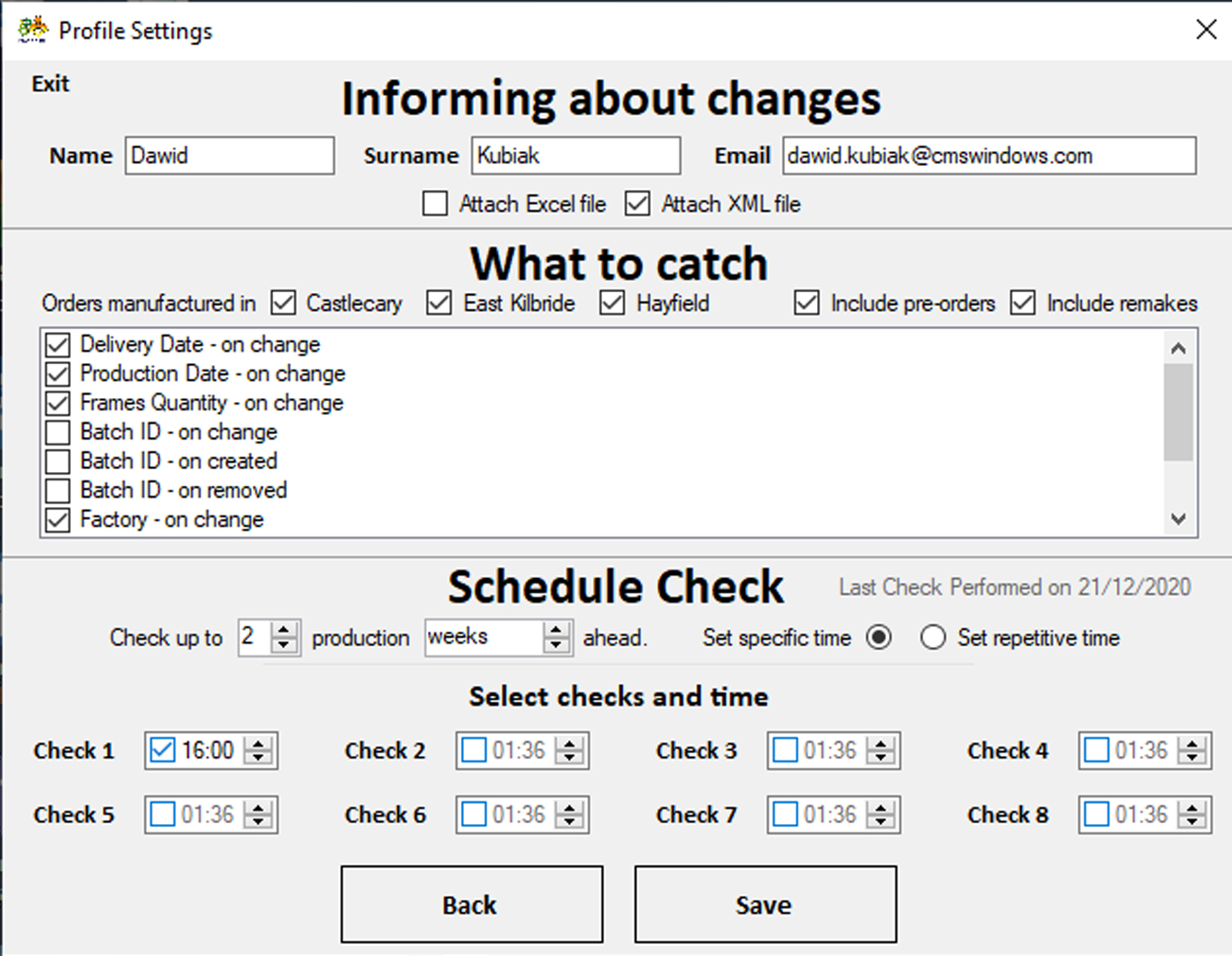
Task: Click the Check 1 time spinner arrows
Action: [259, 750]
